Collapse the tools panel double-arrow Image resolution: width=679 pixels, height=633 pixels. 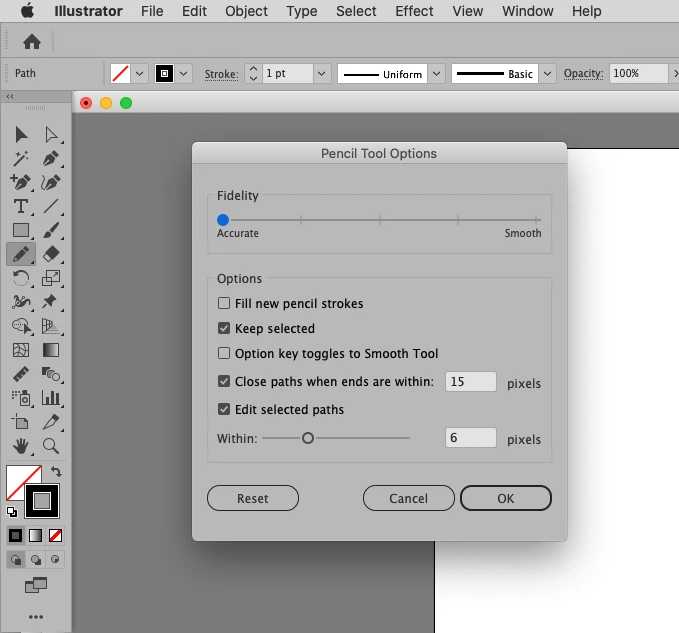pos(10,97)
